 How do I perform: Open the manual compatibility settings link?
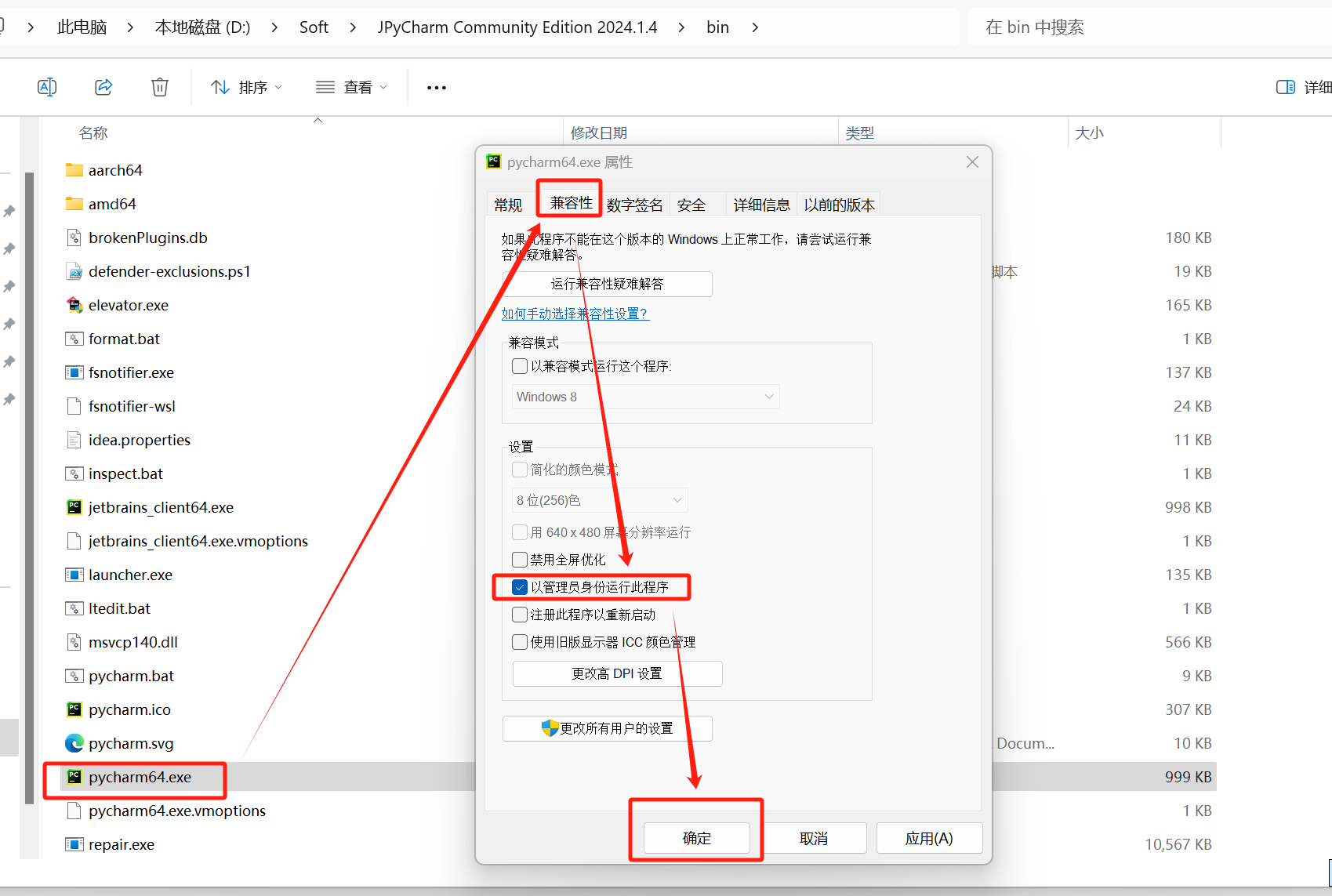[x=575, y=314]
